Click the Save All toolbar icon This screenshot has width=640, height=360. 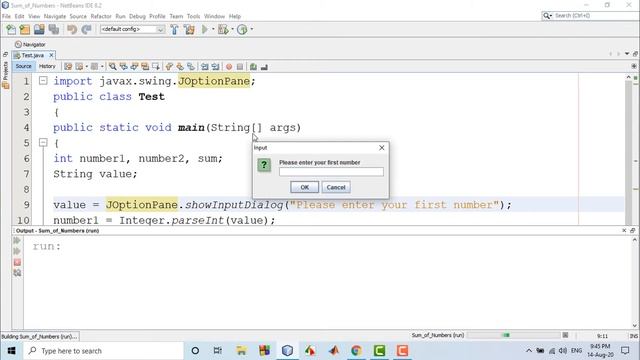(53, 29)
